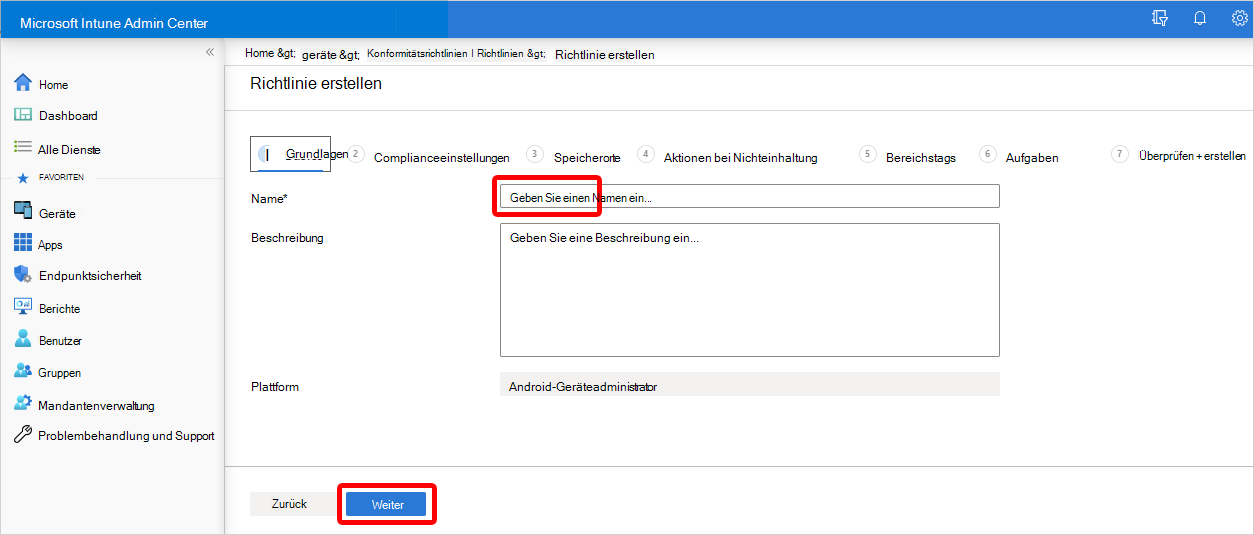Click the Name input field
The image size is (1254, 535).
748,197
